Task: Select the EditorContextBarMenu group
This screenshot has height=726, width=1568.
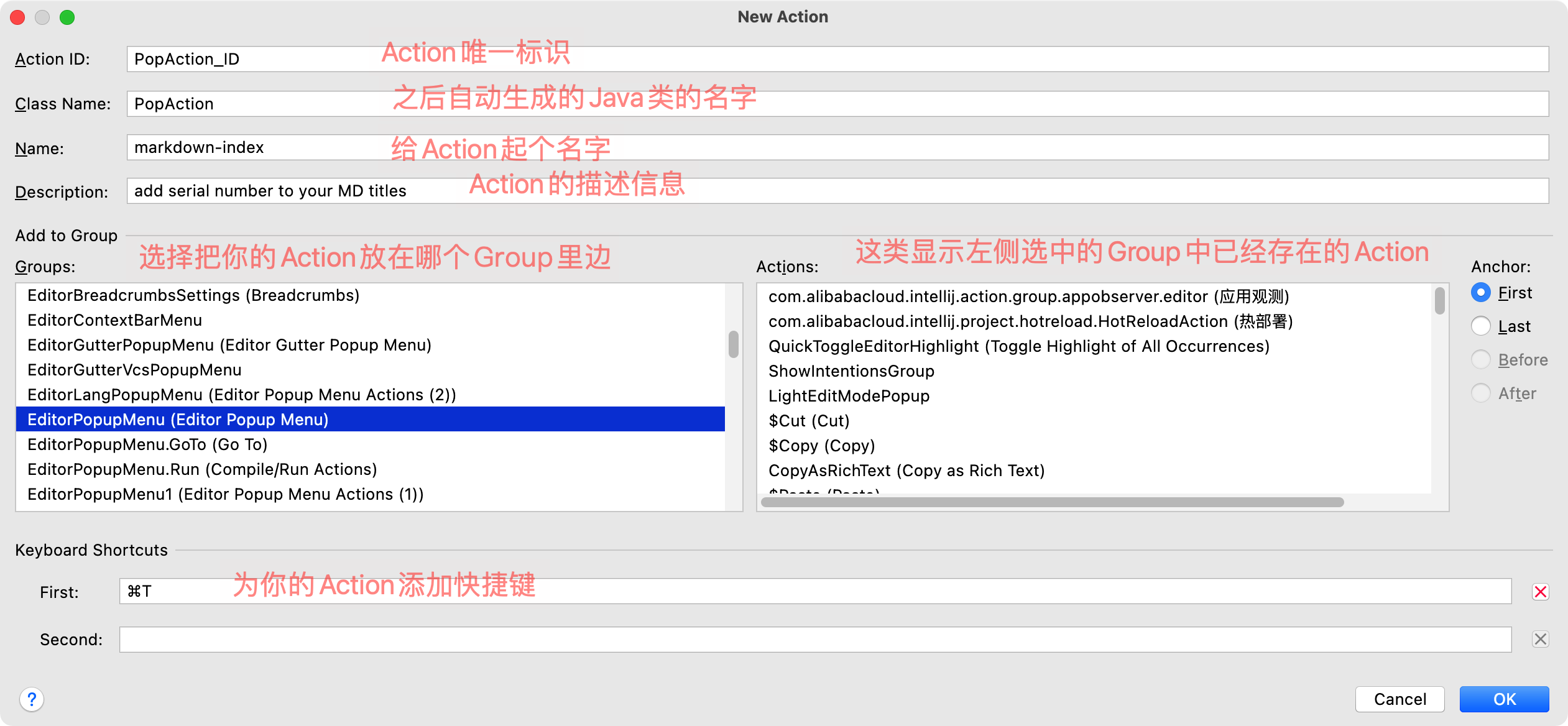Action: pos(114,319)
